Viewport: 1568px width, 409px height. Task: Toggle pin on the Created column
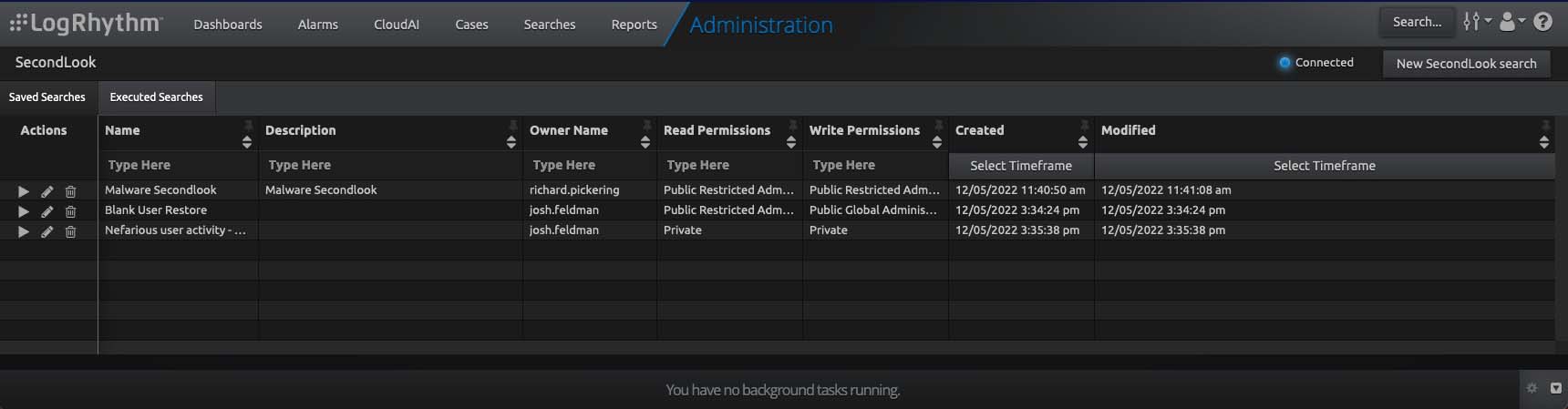[1084, 125]
